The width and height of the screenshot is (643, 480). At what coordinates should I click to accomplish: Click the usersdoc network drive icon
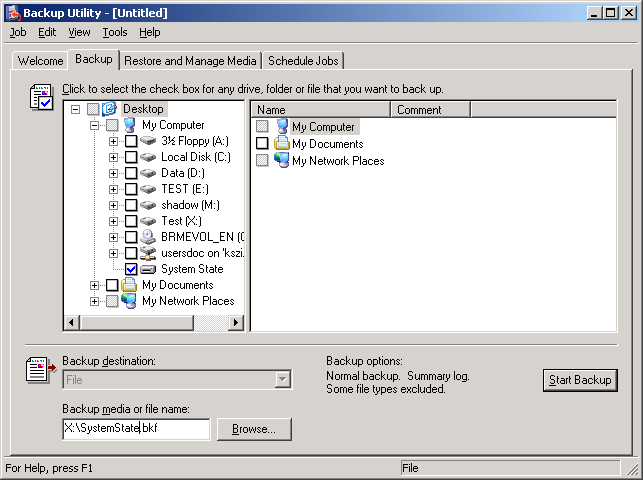148,253
